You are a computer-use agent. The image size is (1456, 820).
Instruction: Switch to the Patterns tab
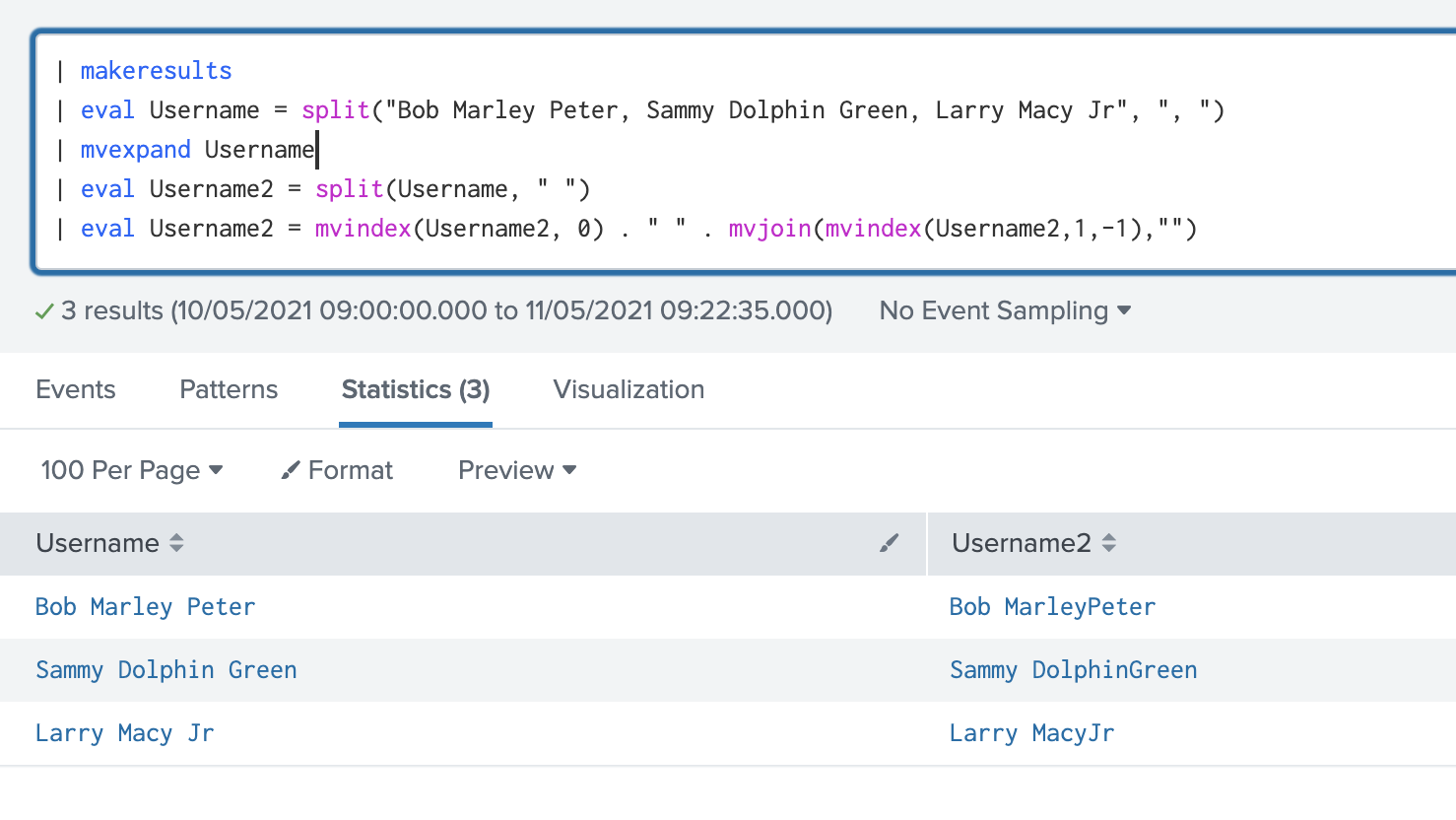(x=229, y=389)
